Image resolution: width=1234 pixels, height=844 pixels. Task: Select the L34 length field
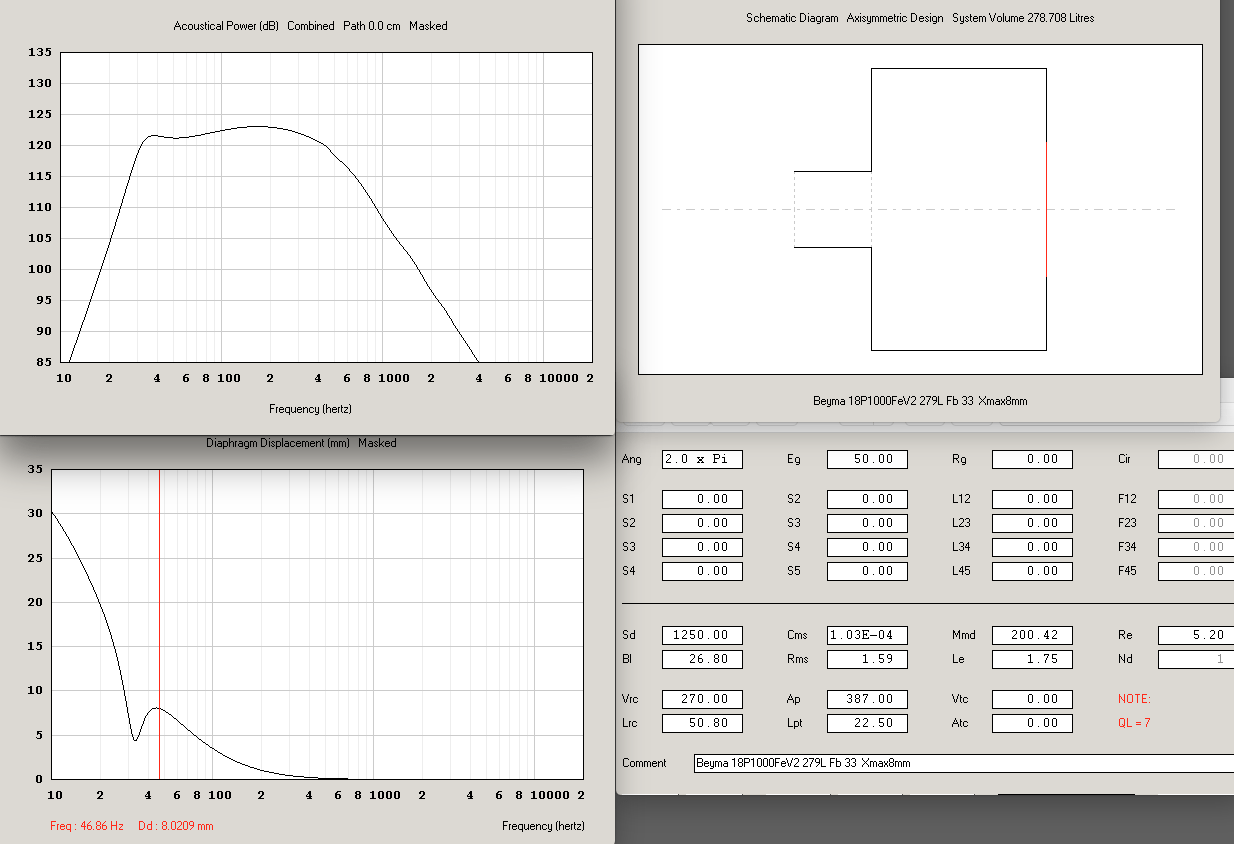click(1032, 547)
